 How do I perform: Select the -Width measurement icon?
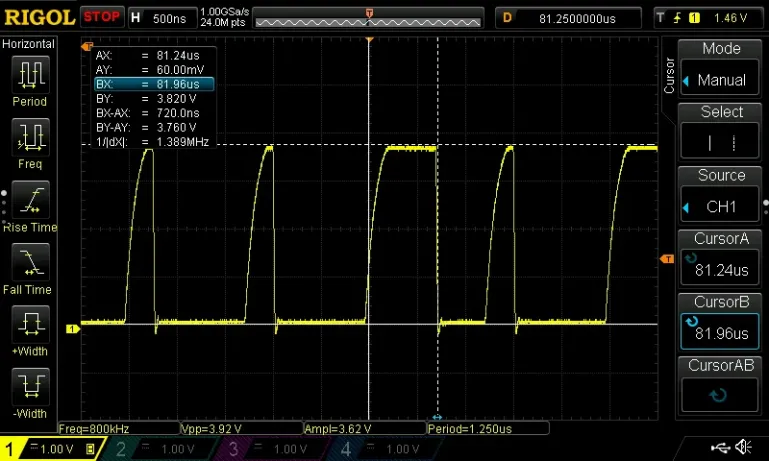click(30, 386)
